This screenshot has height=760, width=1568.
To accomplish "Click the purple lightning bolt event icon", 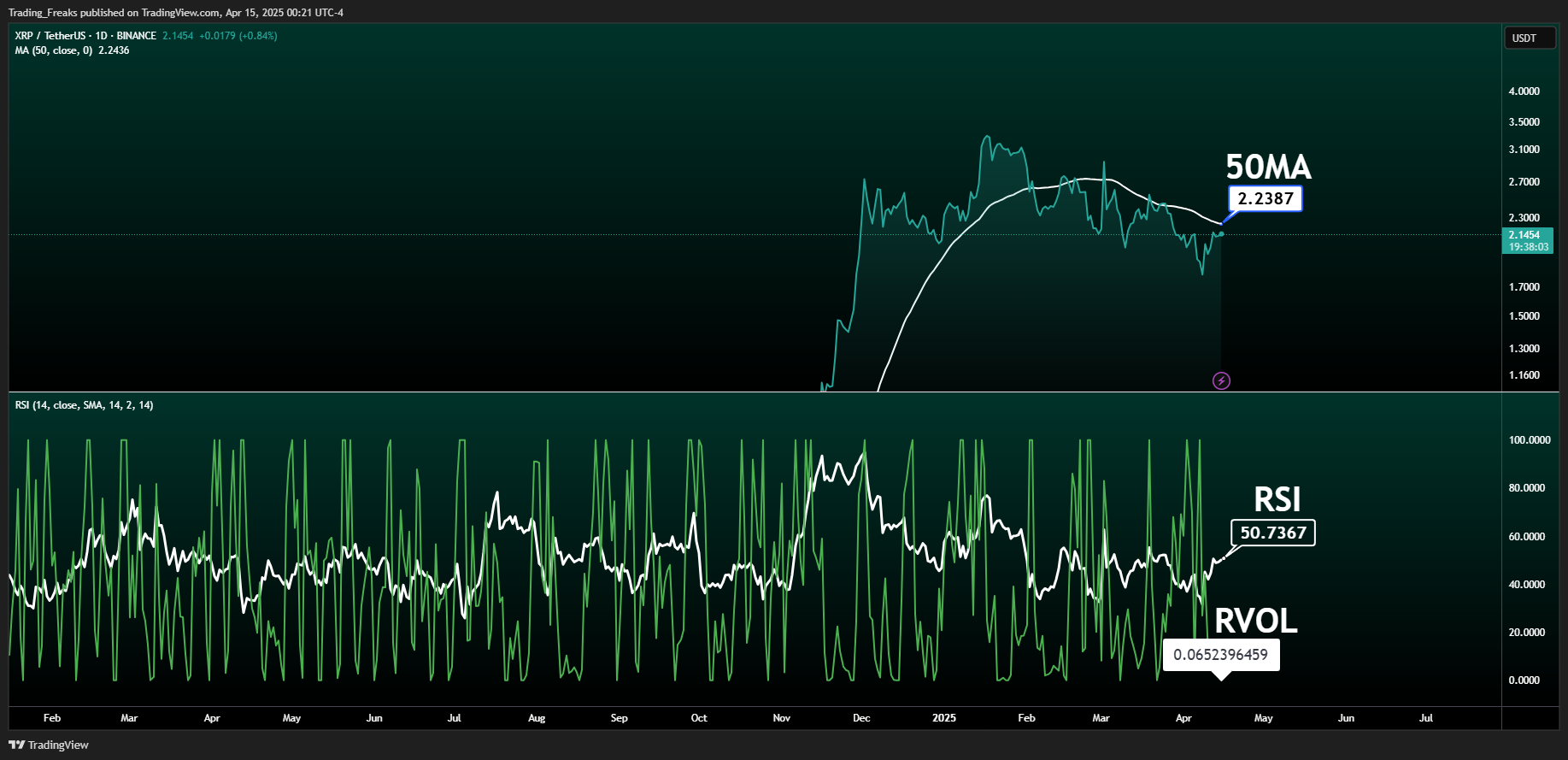I will click(1222, 381).
